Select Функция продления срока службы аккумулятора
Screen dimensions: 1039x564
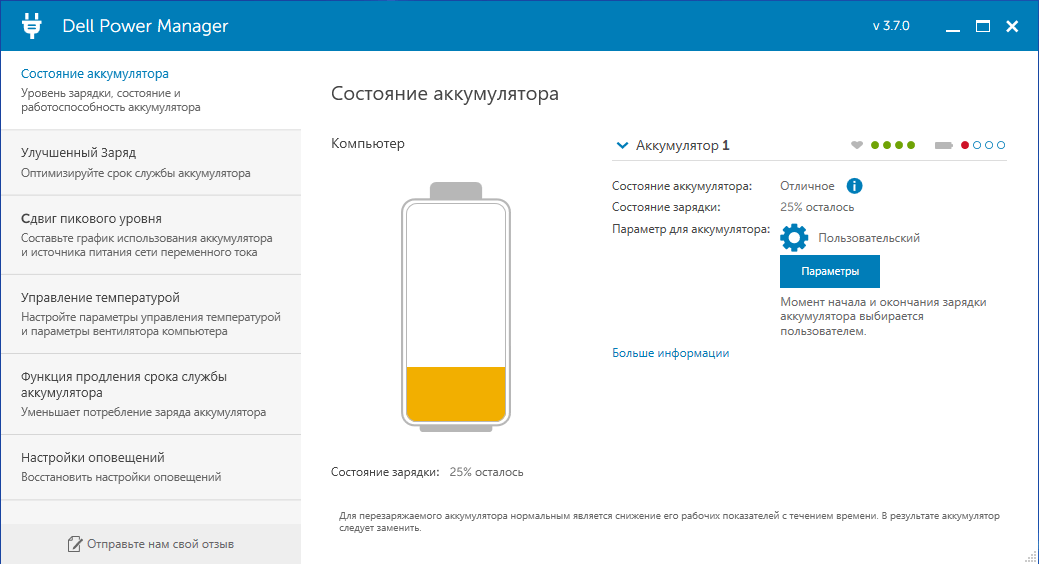(x=124, y=385)
